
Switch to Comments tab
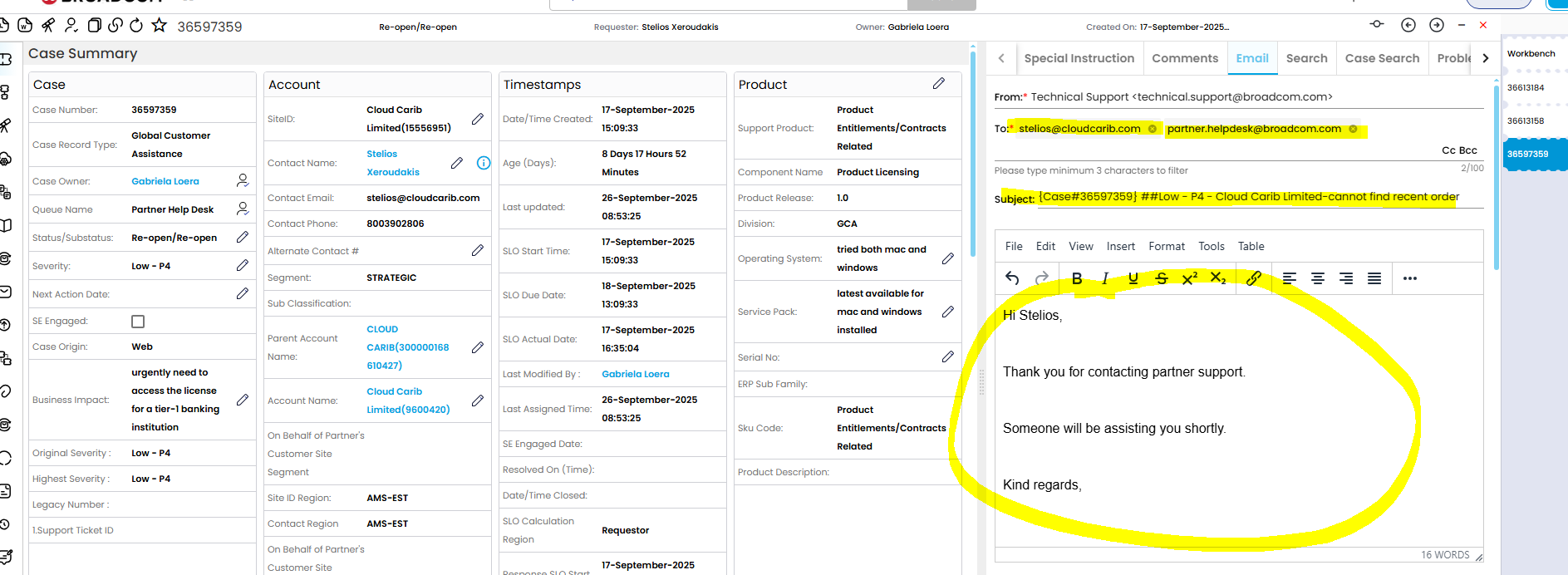[x=1185, y=58]
